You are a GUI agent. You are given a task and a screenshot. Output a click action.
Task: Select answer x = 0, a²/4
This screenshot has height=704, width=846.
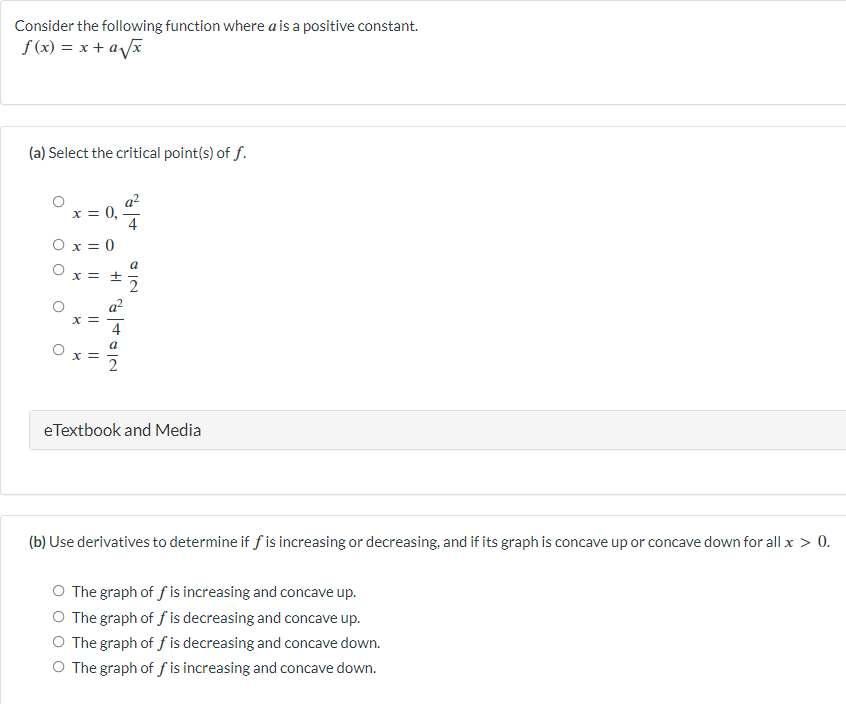tap(58, 201)
